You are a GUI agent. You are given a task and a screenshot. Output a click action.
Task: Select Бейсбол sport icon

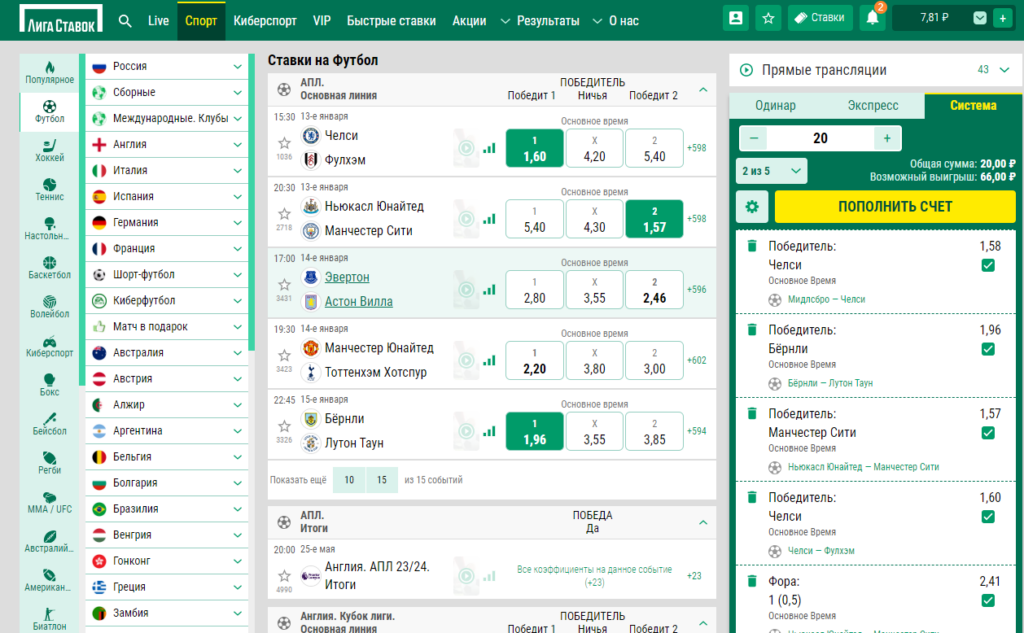[x=50, y=425]
